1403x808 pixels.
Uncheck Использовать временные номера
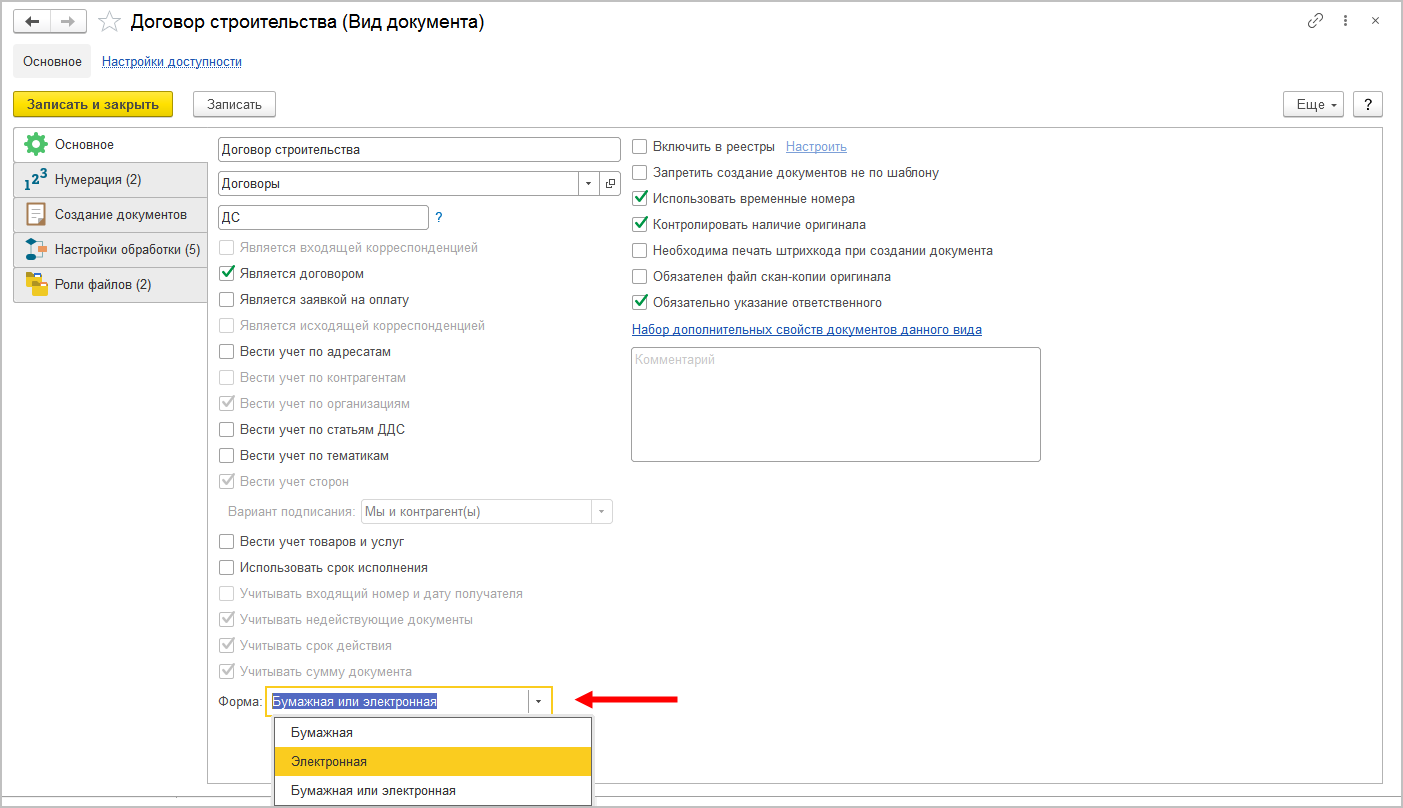(x=640, y=198)
